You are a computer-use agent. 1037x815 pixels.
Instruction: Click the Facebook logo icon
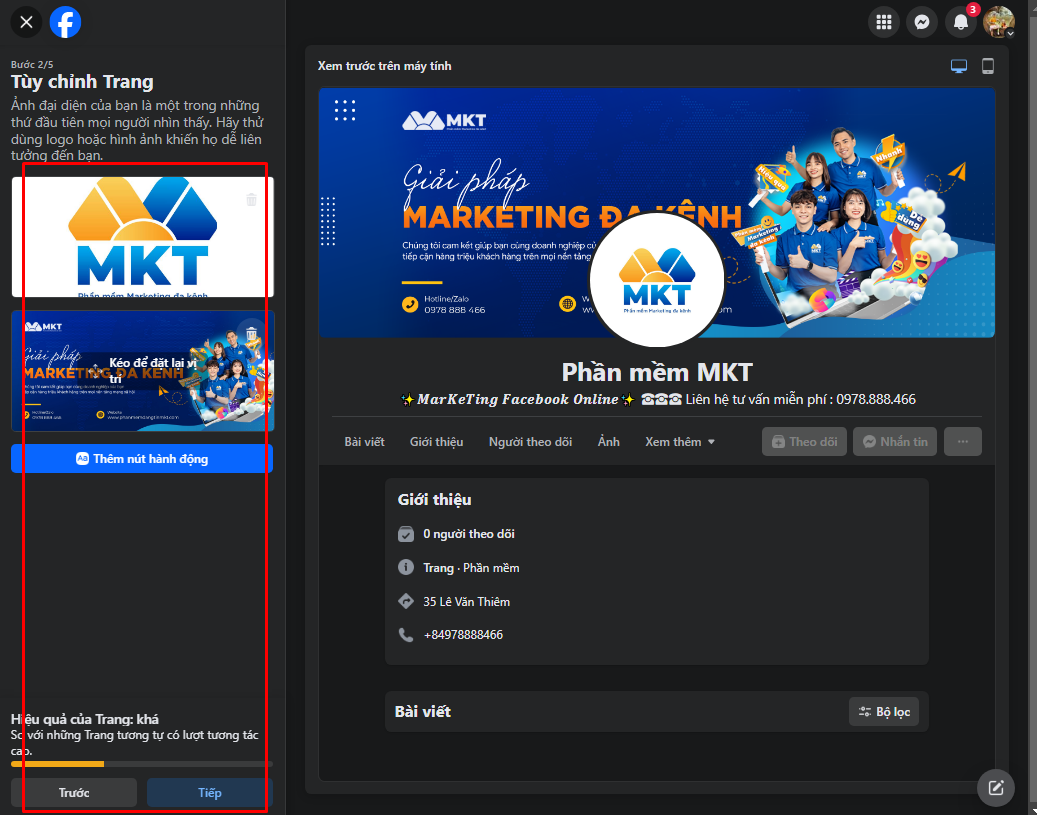coord(66,22)
